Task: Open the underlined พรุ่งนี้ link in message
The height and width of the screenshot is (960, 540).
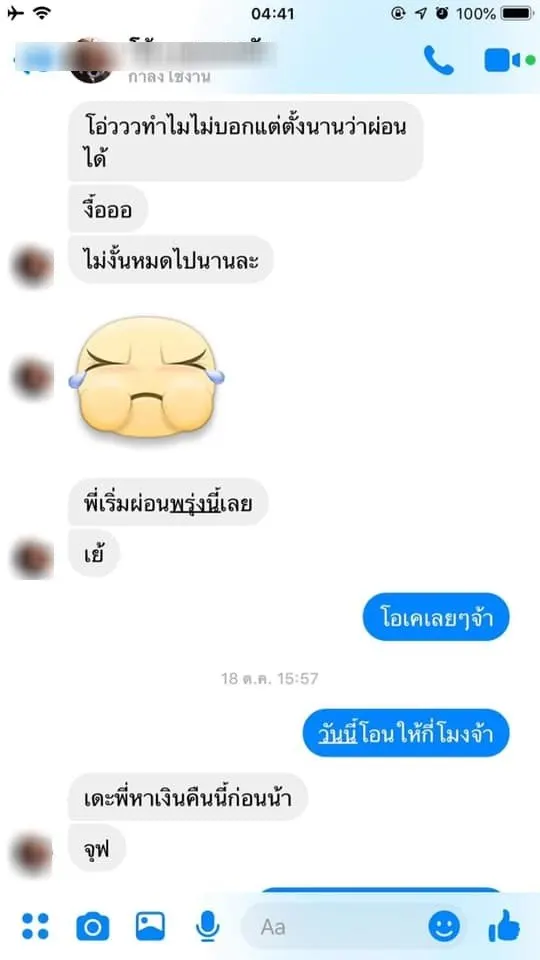Action: click(194, 505)
